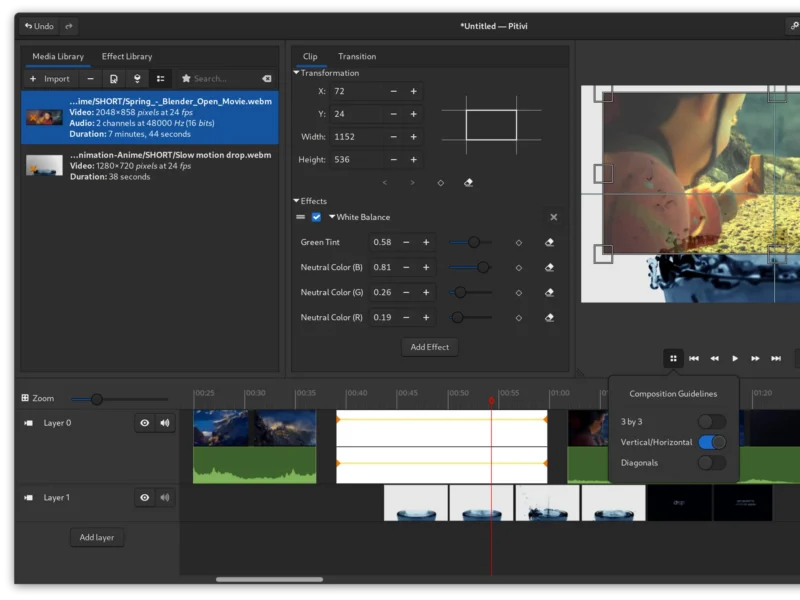Go to previous transformation keyframe

tap(385, 183)
